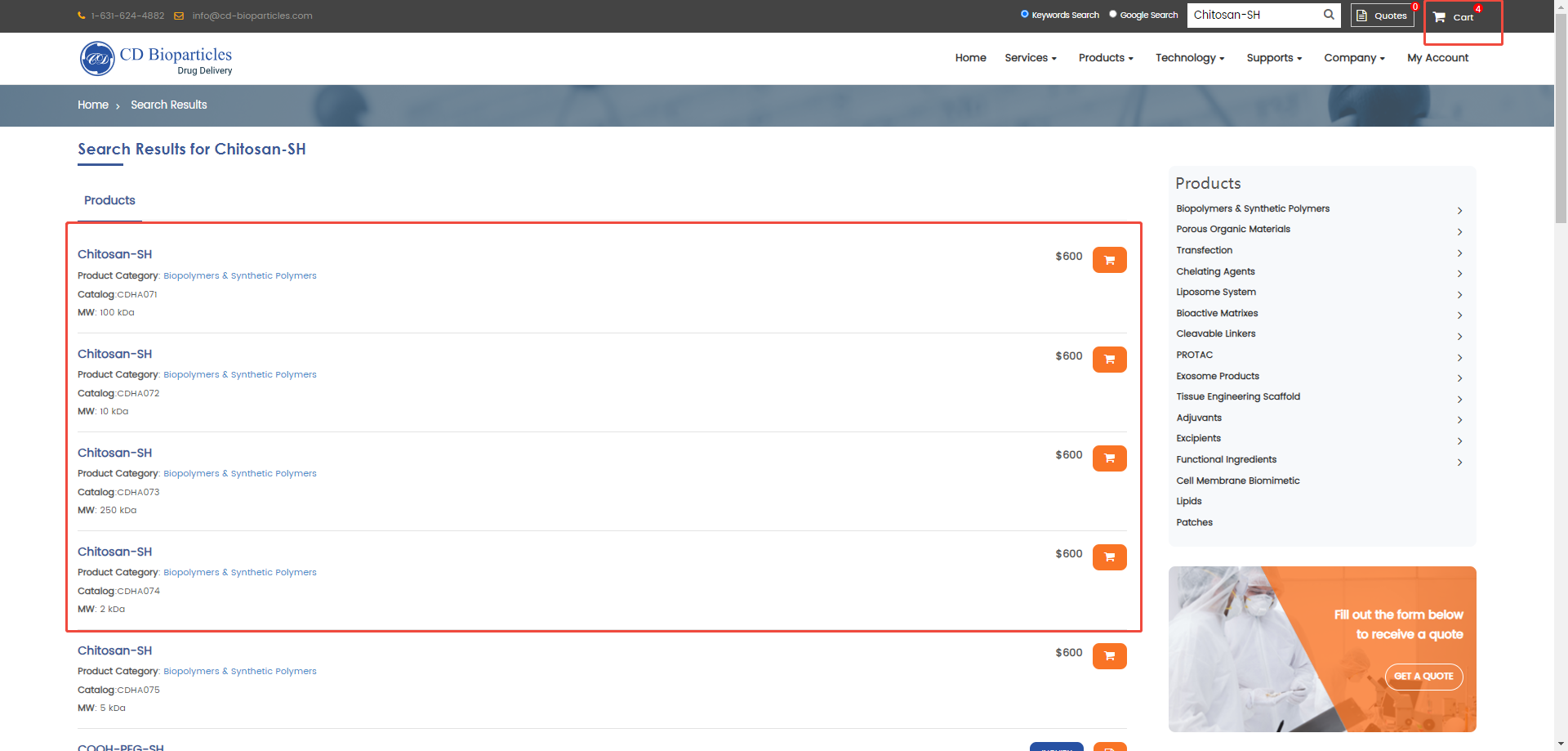Open Chitosan-SH product with Catalog CDHA073

(114, 453)
